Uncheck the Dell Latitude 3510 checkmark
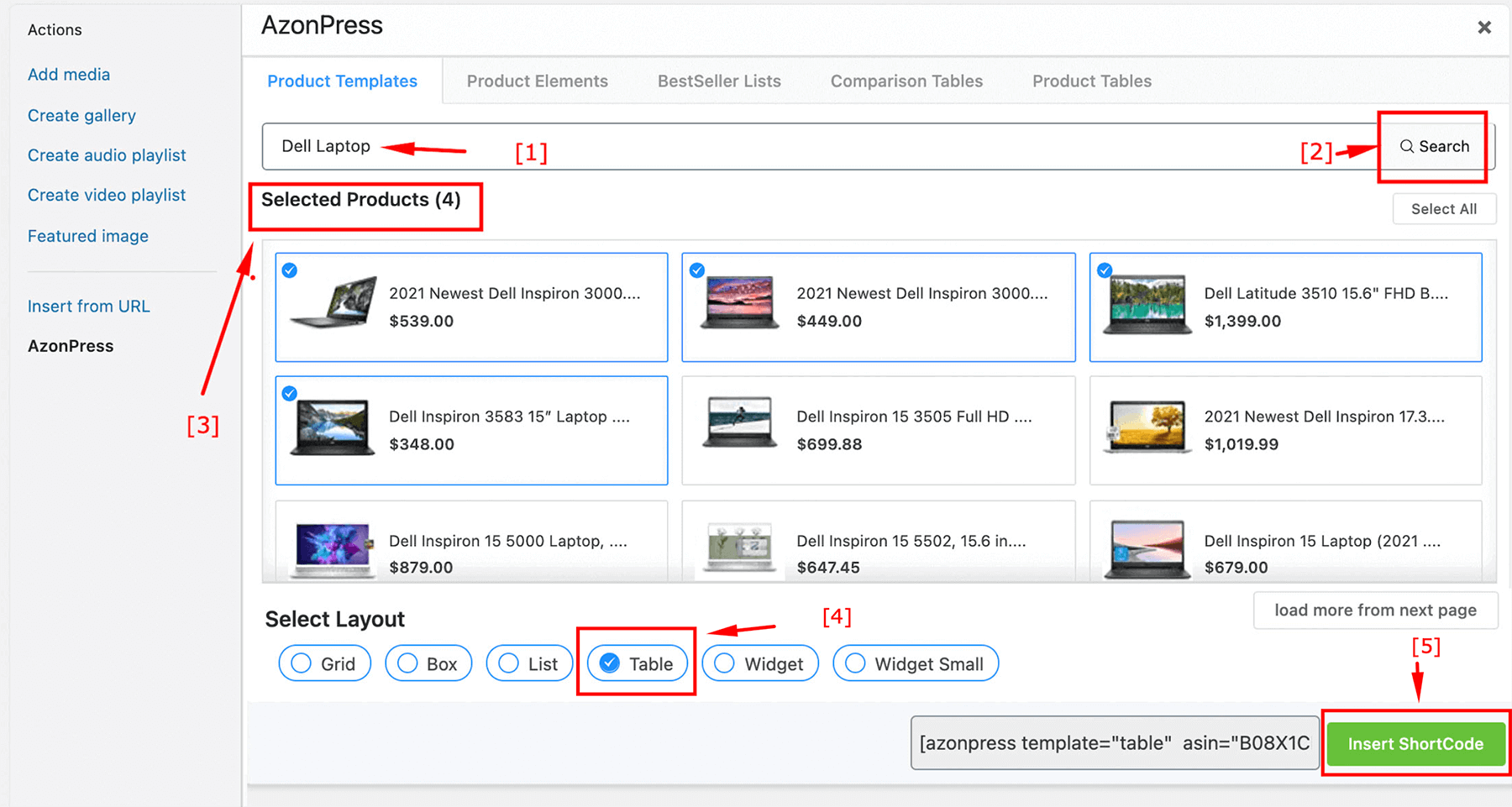1512x807 pixels. pos(1105,270)
